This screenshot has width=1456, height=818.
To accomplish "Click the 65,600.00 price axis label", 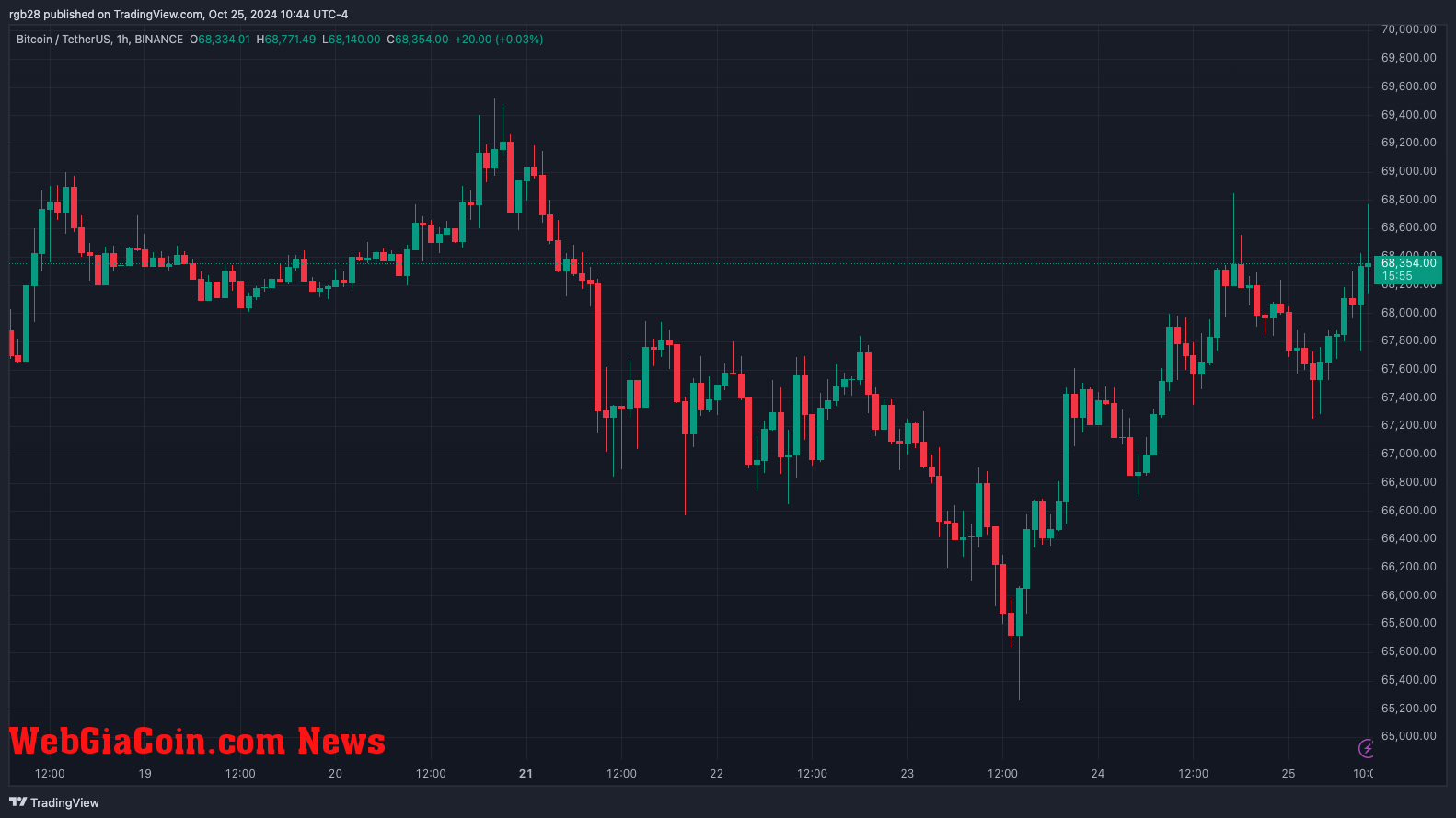I will pyautogui.click(x=1409, y=651).
